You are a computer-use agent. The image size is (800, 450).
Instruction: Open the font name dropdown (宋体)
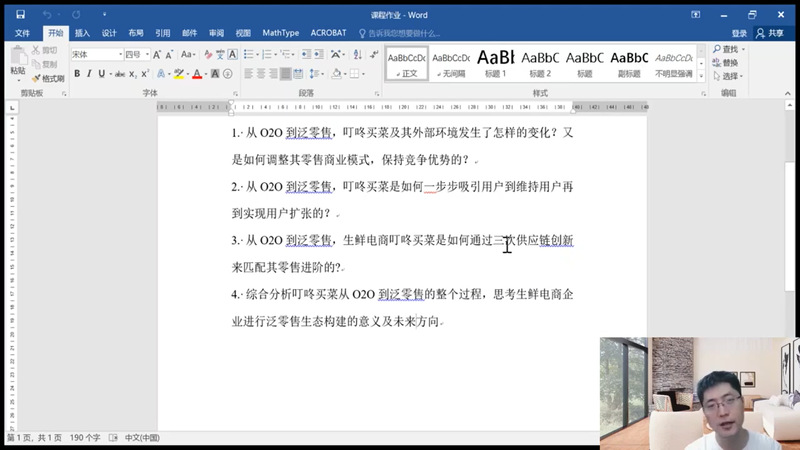click(x=119, y=55)
